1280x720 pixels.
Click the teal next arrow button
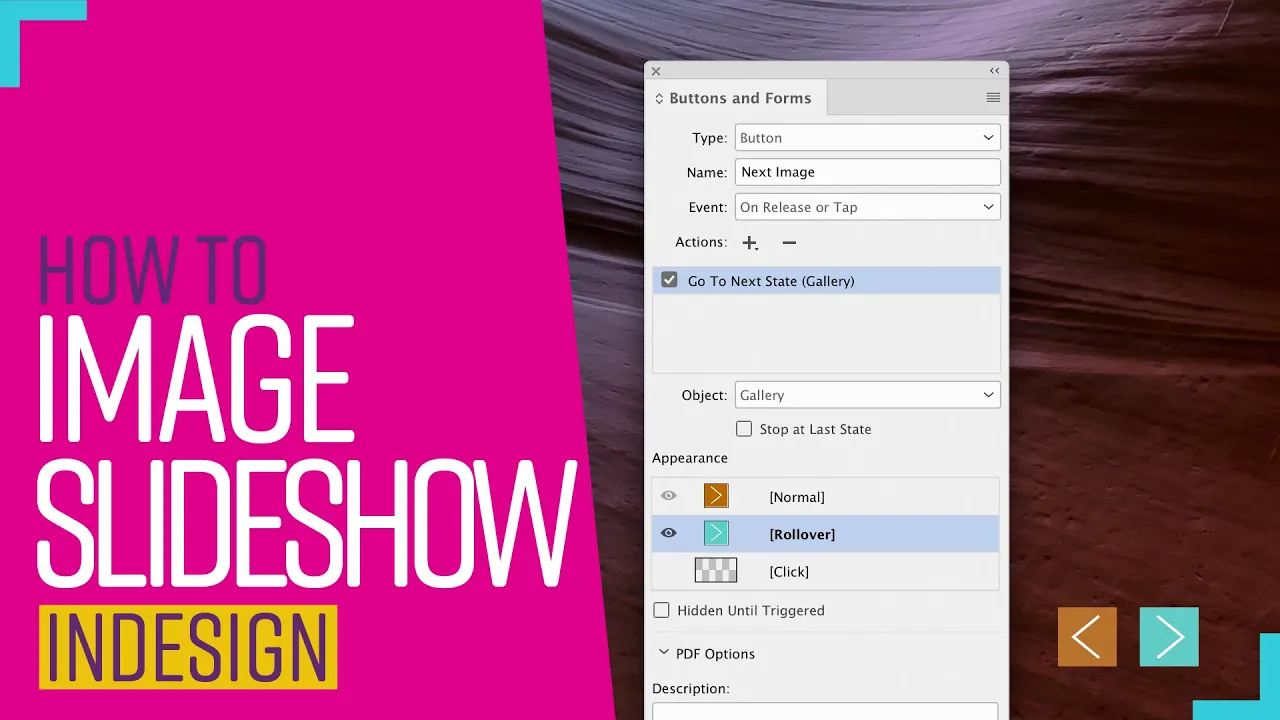coord(1169,637)
